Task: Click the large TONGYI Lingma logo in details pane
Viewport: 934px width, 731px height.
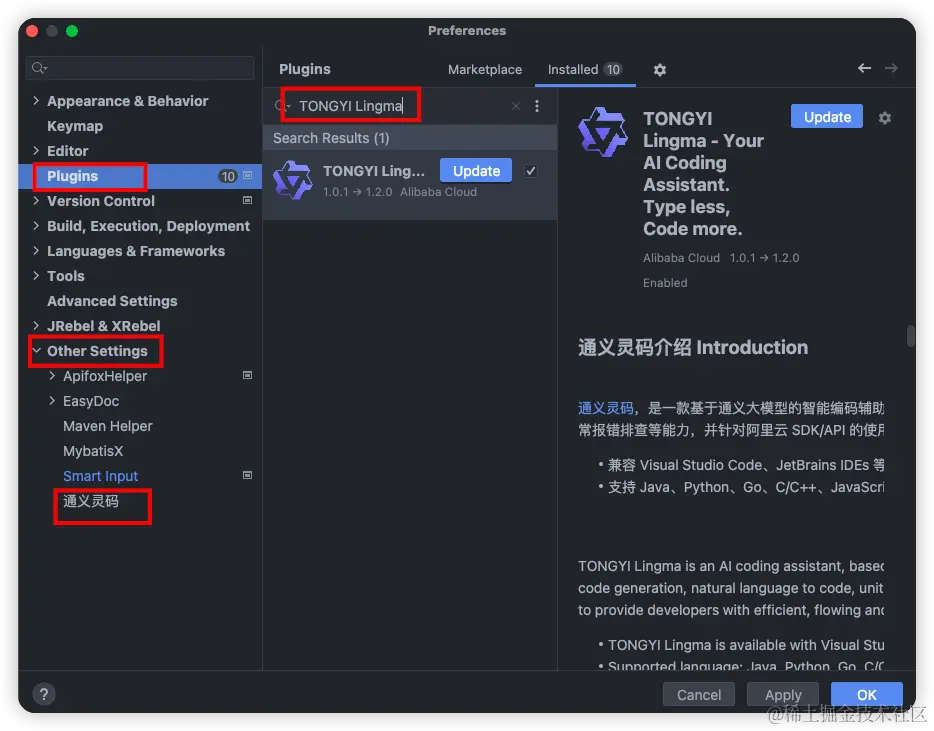Action: (603, 132)
